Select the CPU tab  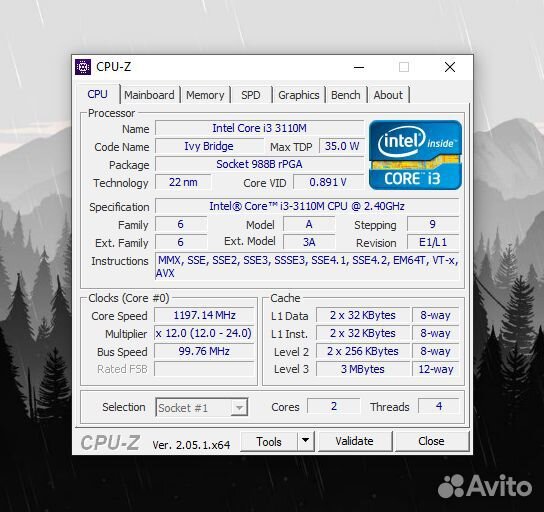pos(97,94)
